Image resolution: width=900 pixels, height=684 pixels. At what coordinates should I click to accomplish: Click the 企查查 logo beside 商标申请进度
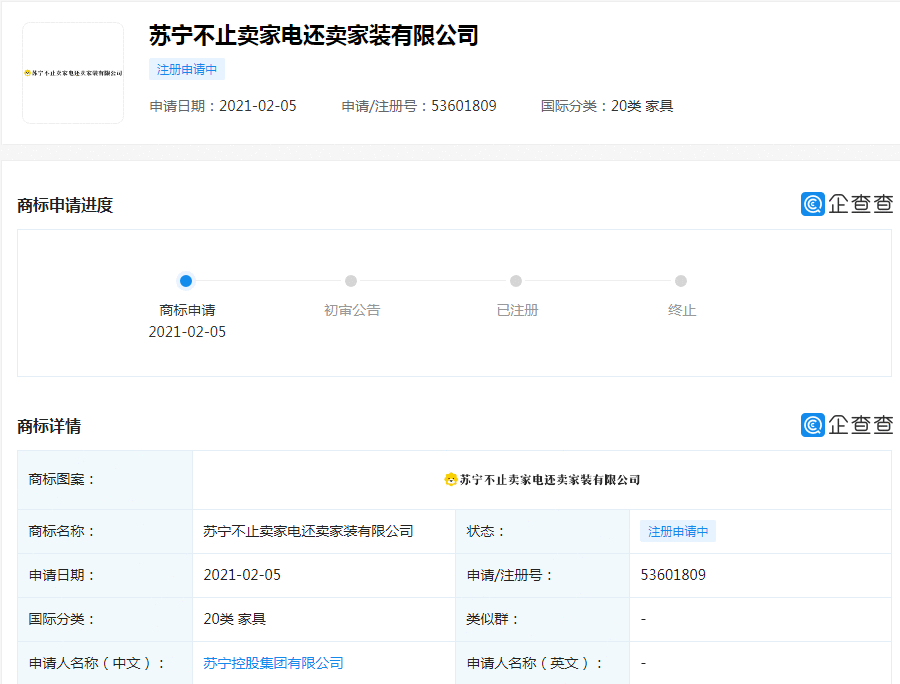coord(848,203)
